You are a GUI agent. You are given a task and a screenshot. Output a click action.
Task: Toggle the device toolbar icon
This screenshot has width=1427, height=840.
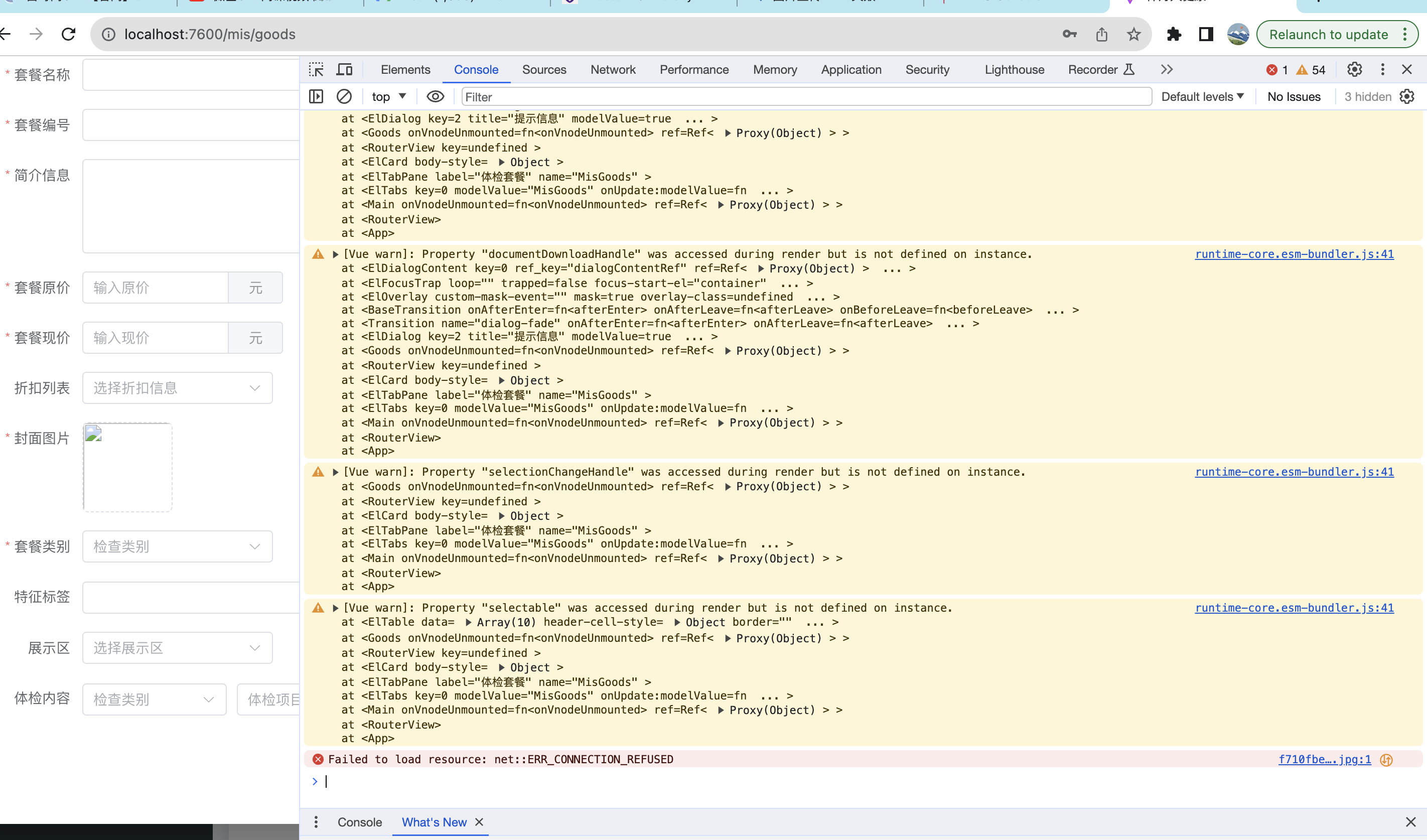point(344,70)
